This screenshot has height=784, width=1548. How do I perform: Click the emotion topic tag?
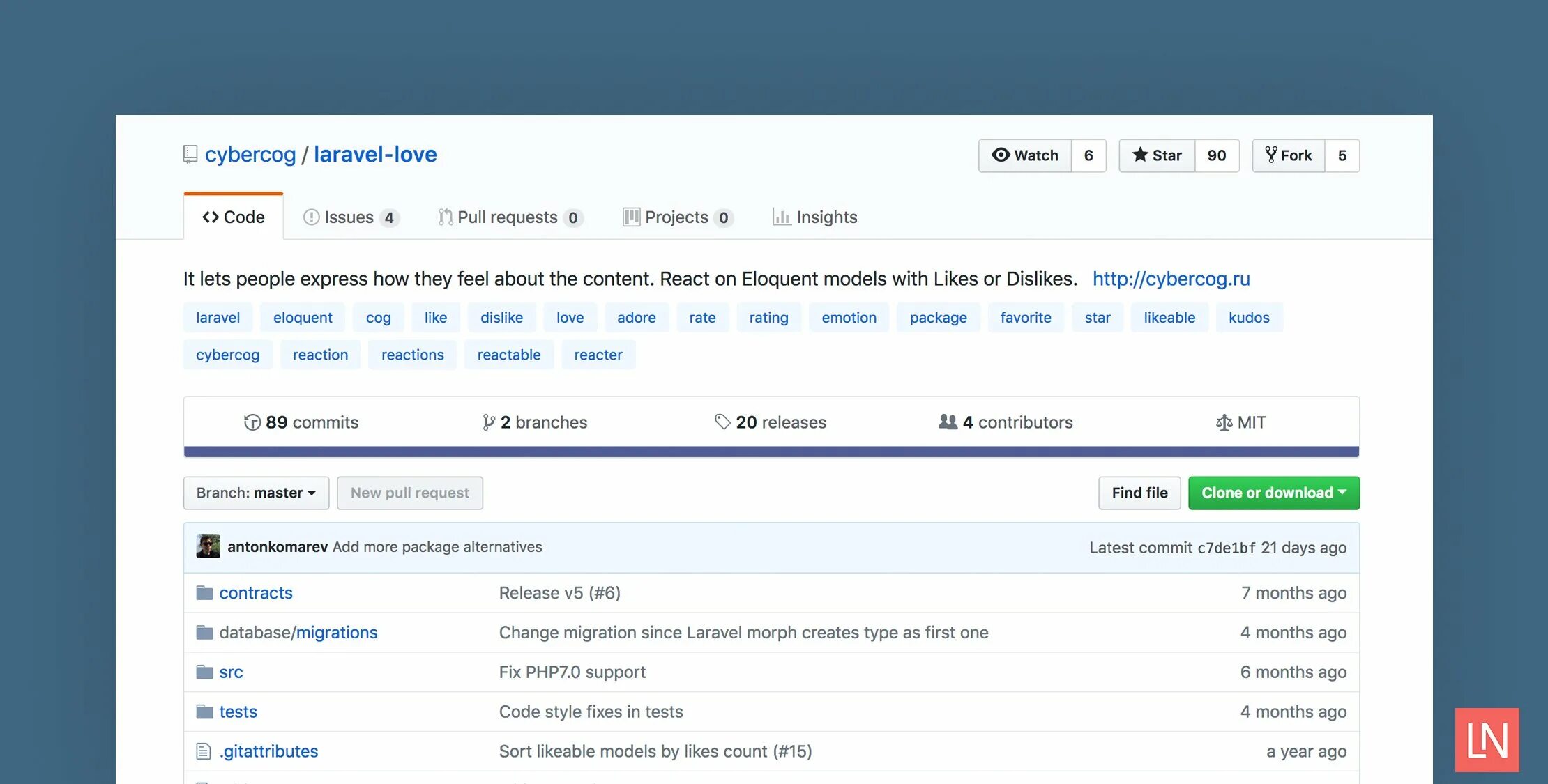click(x=849, y=318)
